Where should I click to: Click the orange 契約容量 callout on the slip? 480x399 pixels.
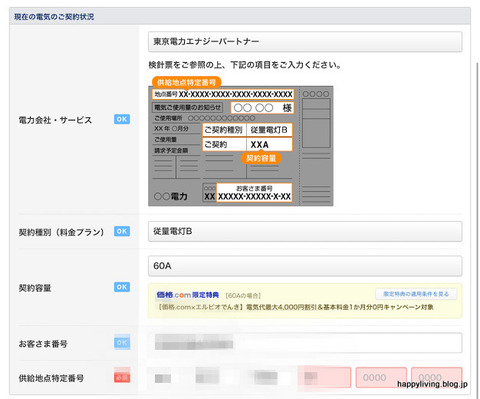tap(261, 158)
